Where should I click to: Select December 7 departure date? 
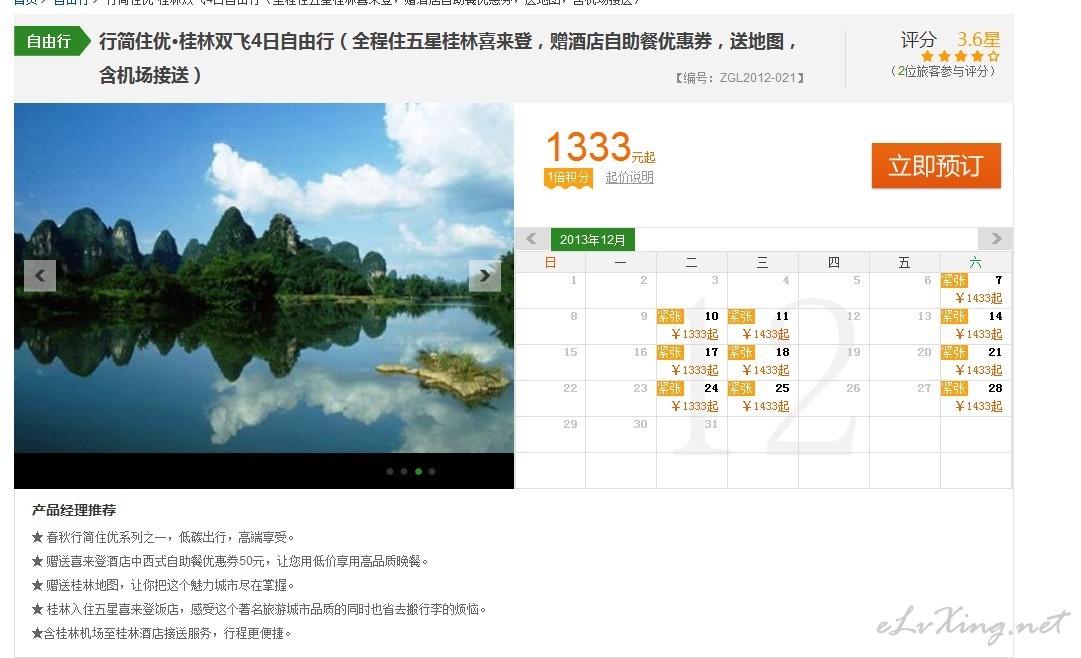tap(976, 290)
